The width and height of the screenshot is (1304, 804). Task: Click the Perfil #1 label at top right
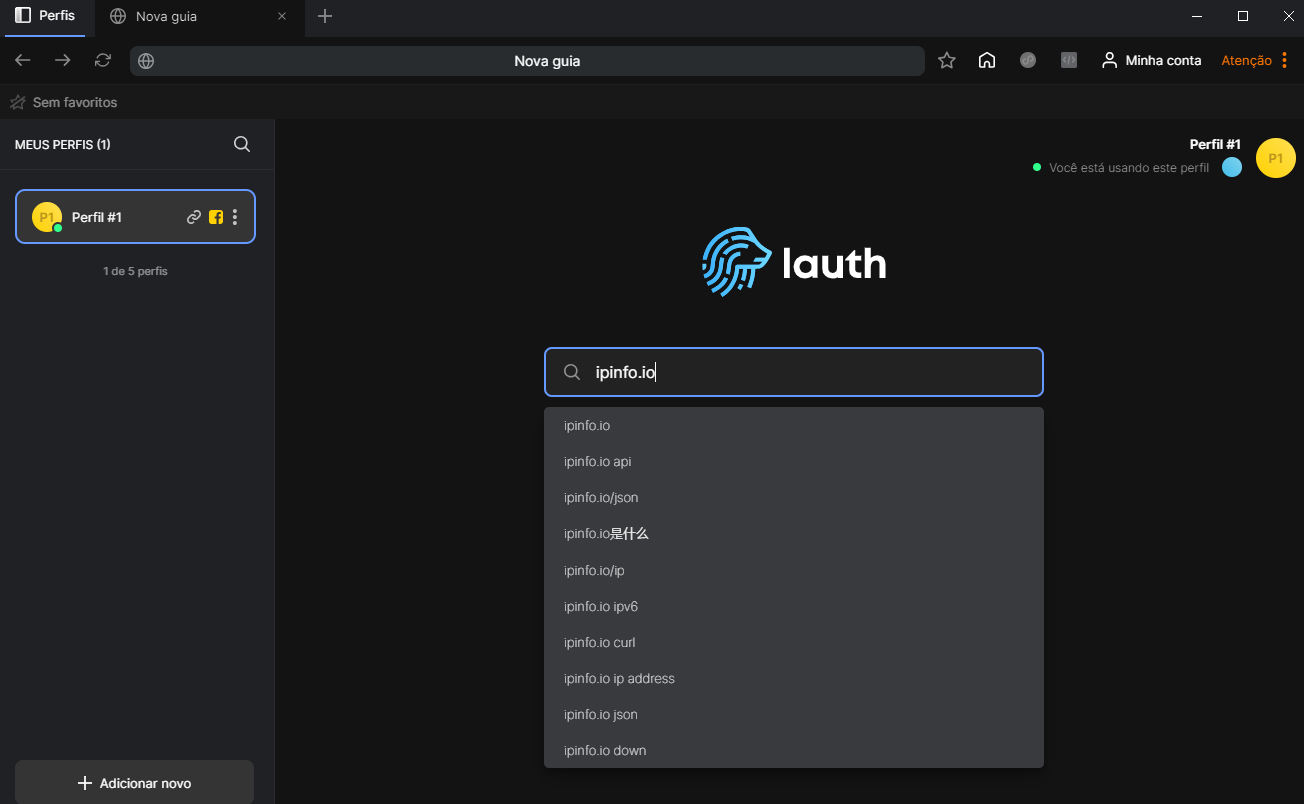(1215, 145)
